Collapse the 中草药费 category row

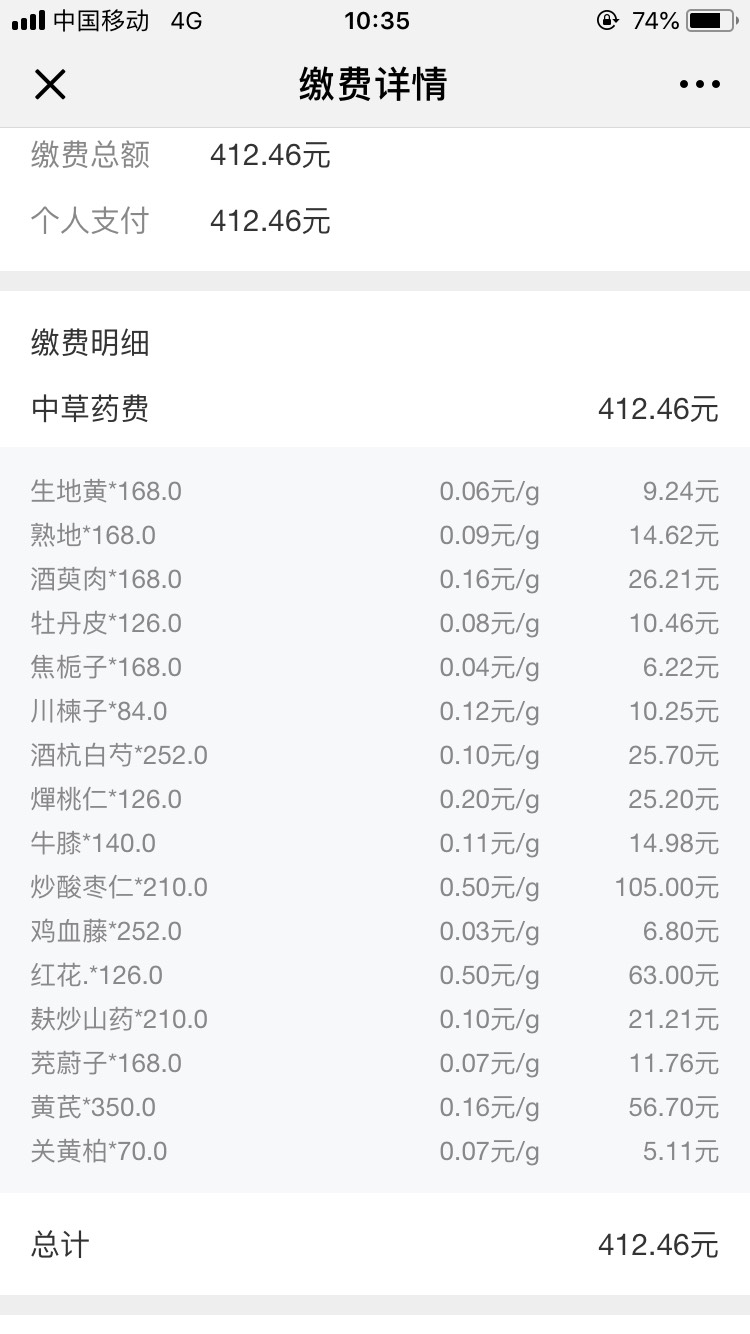click(x=375, y=409)
